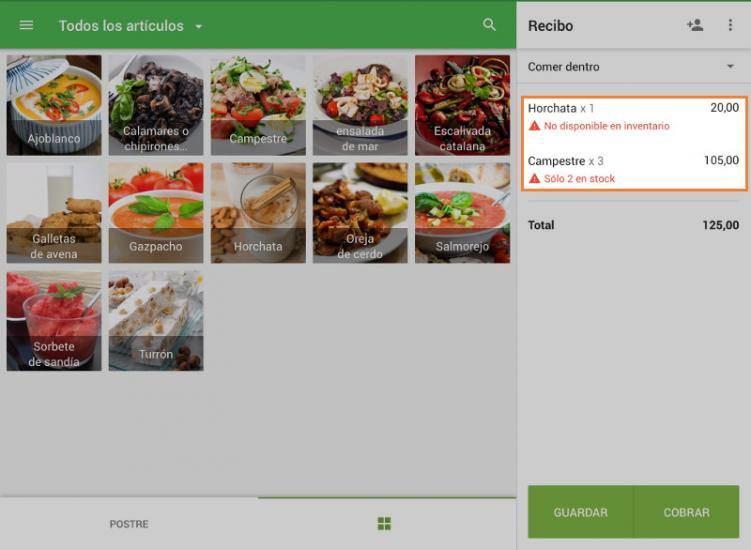Add Ajoblanco to the order

click(54, 105)
